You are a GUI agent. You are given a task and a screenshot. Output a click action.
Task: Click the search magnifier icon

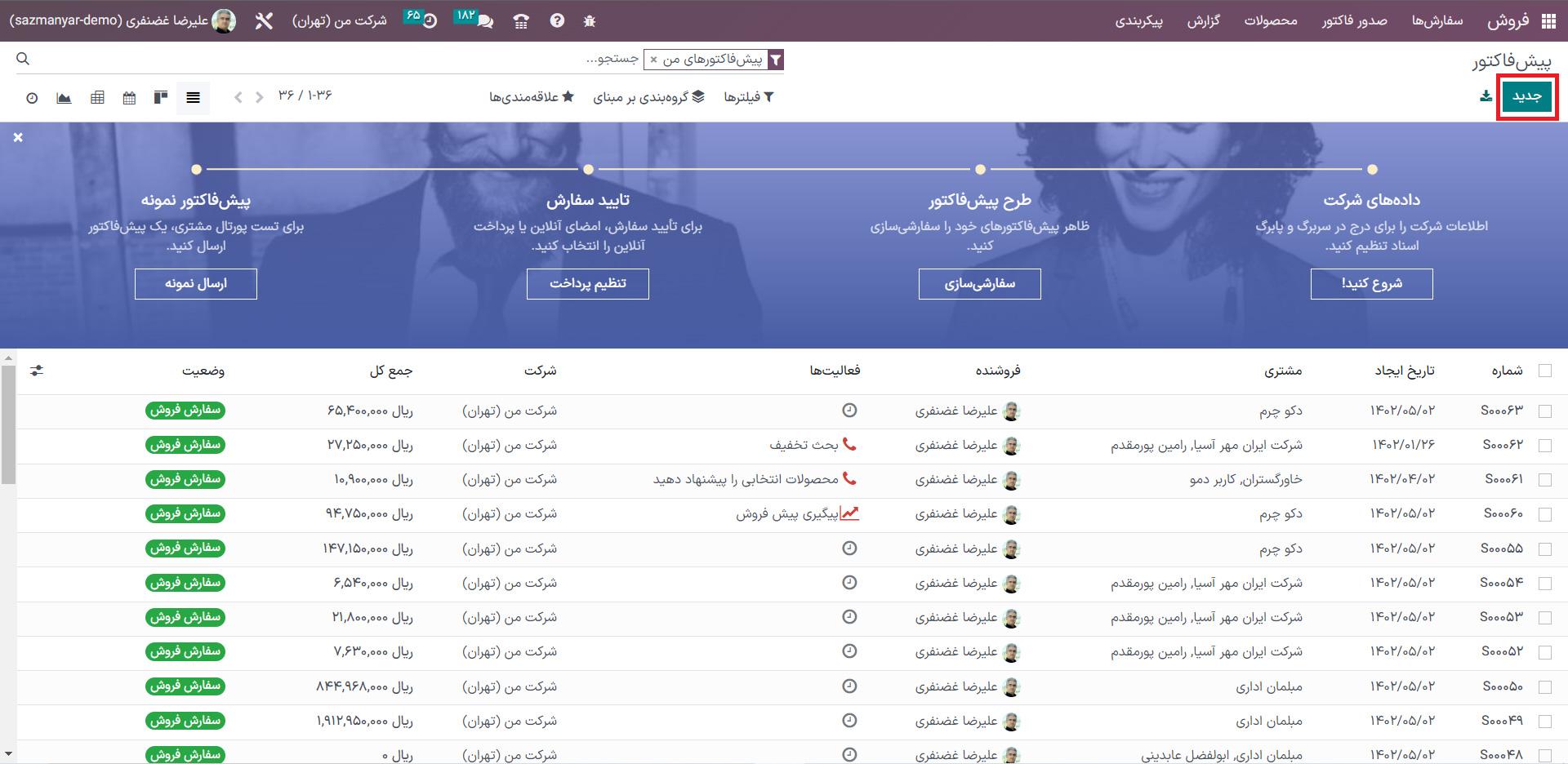click(x=23, y=59)
